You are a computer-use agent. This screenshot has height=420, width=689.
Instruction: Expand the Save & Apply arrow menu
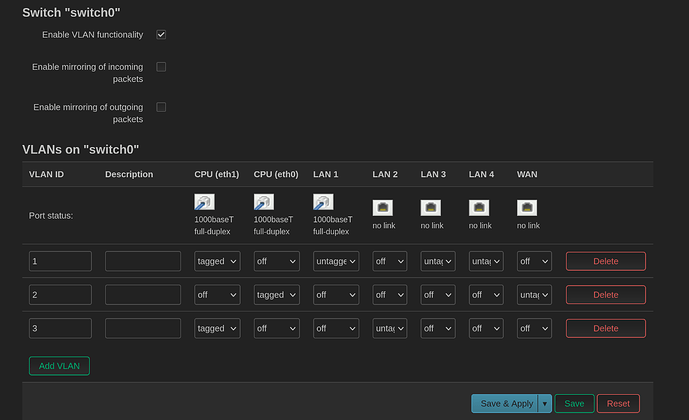(545, 403)
